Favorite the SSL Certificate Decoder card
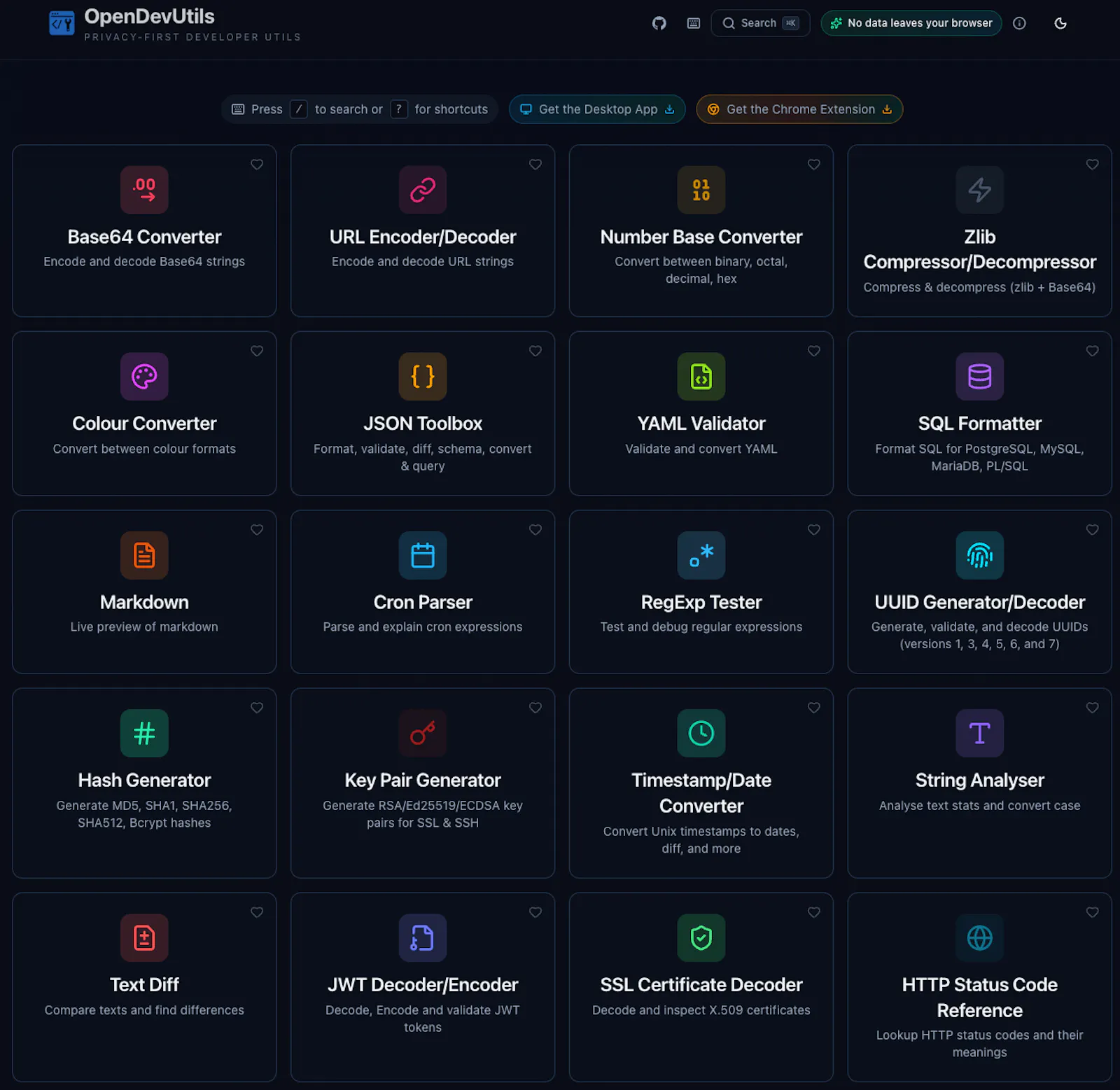This screenshot has width=1120, height=1090. [814, 912]
